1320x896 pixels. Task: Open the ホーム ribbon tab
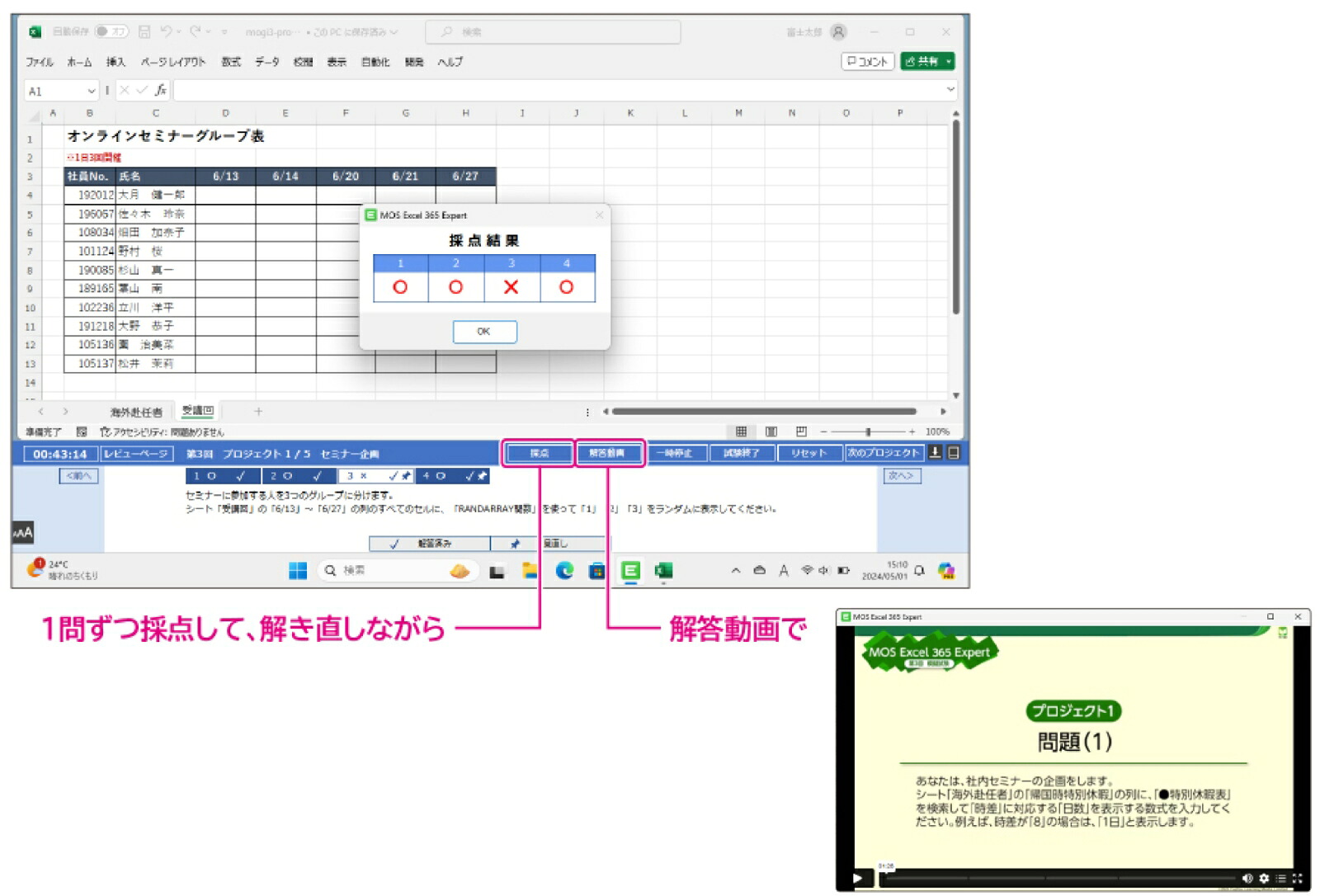click(79, 62)
